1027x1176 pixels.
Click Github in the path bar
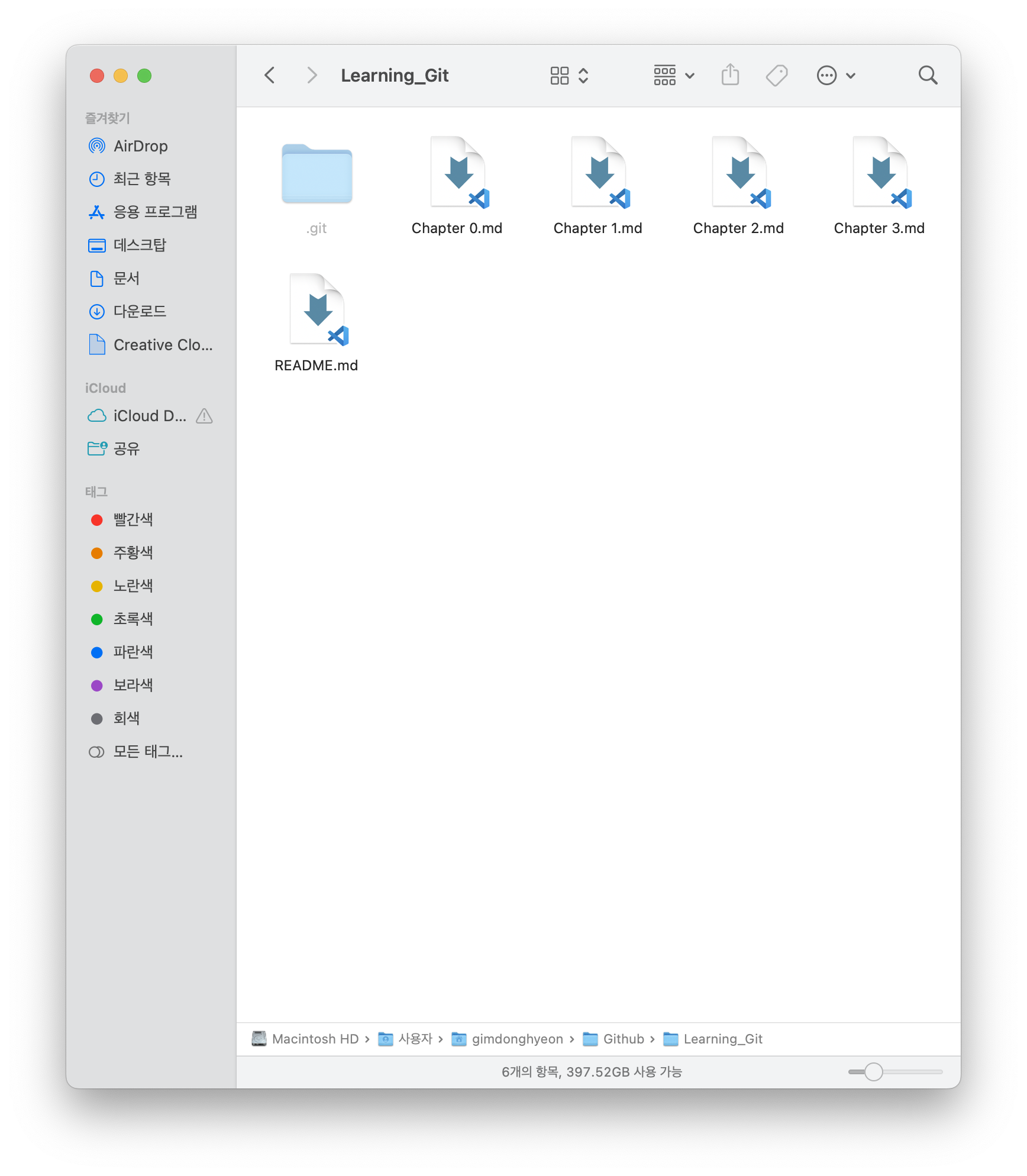pyautogui.click(x=613, y=1039)
